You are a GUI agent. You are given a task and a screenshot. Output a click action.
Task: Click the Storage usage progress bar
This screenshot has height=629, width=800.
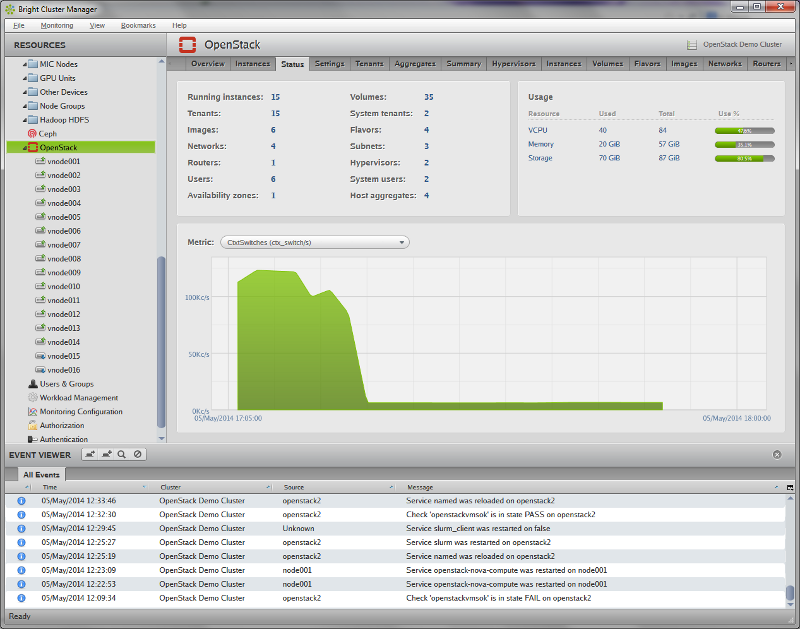744,158
